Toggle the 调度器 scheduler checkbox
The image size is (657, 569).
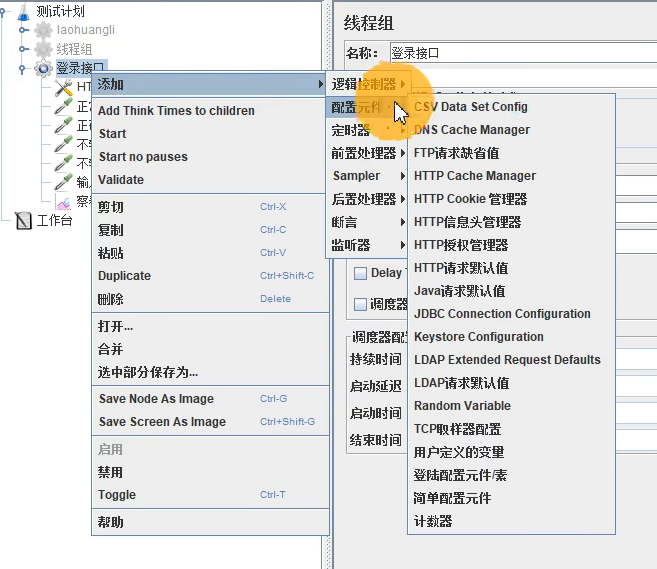click(361, 304)
